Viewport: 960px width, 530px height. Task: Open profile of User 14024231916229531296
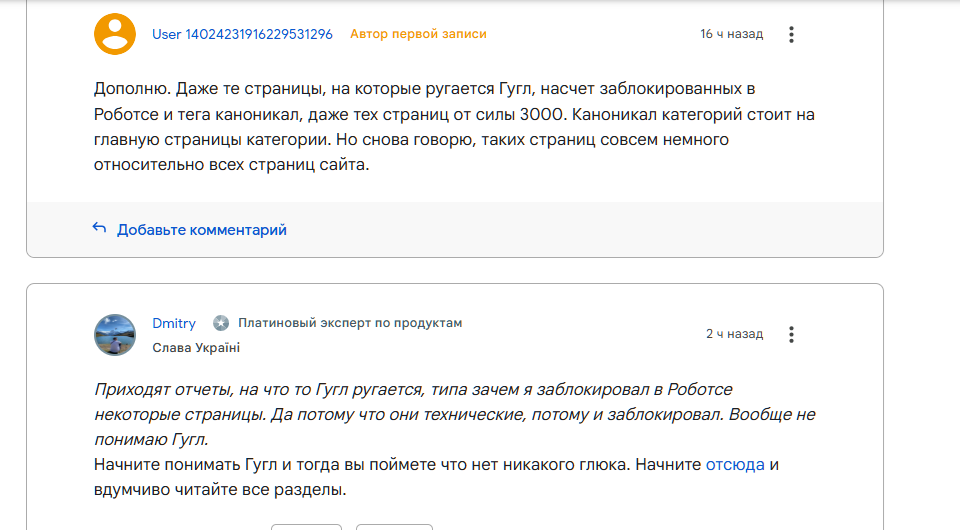click(242, 34)
